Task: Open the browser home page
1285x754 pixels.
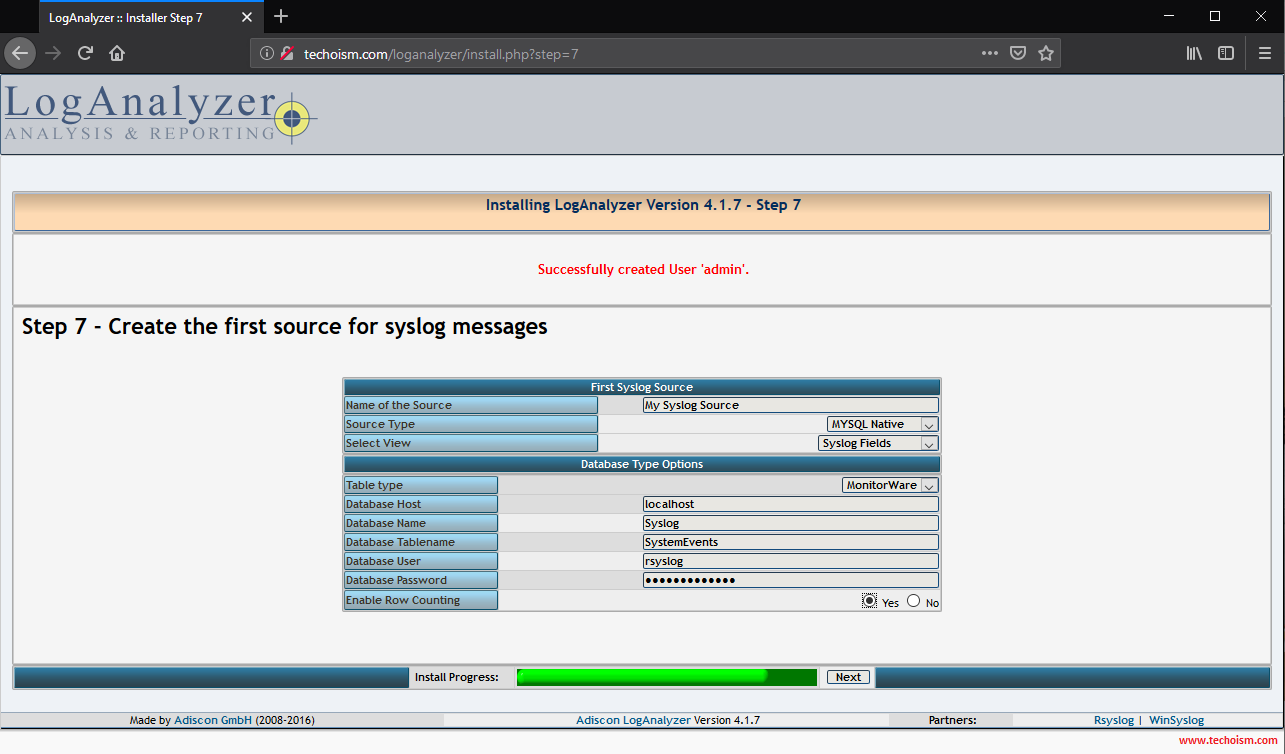Action: pyautogui.click(x=117, y=53)
